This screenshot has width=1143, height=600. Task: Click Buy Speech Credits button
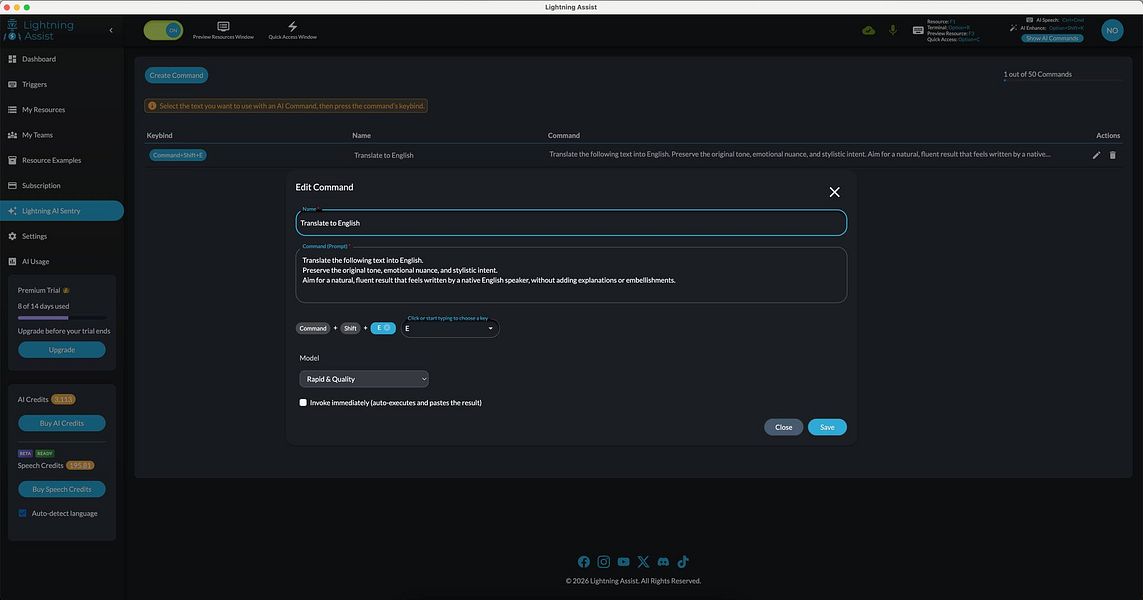click(x=62, y=489)
